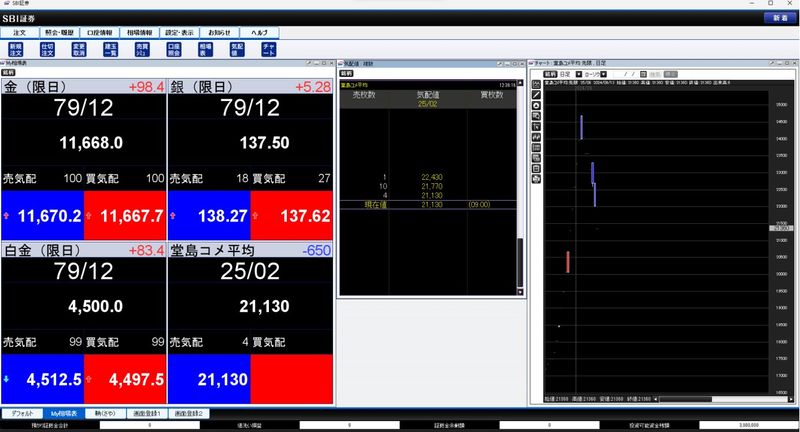Expand the ローソク chart type dropdown
The image size is (800, 432).
[x=600, y=74]
